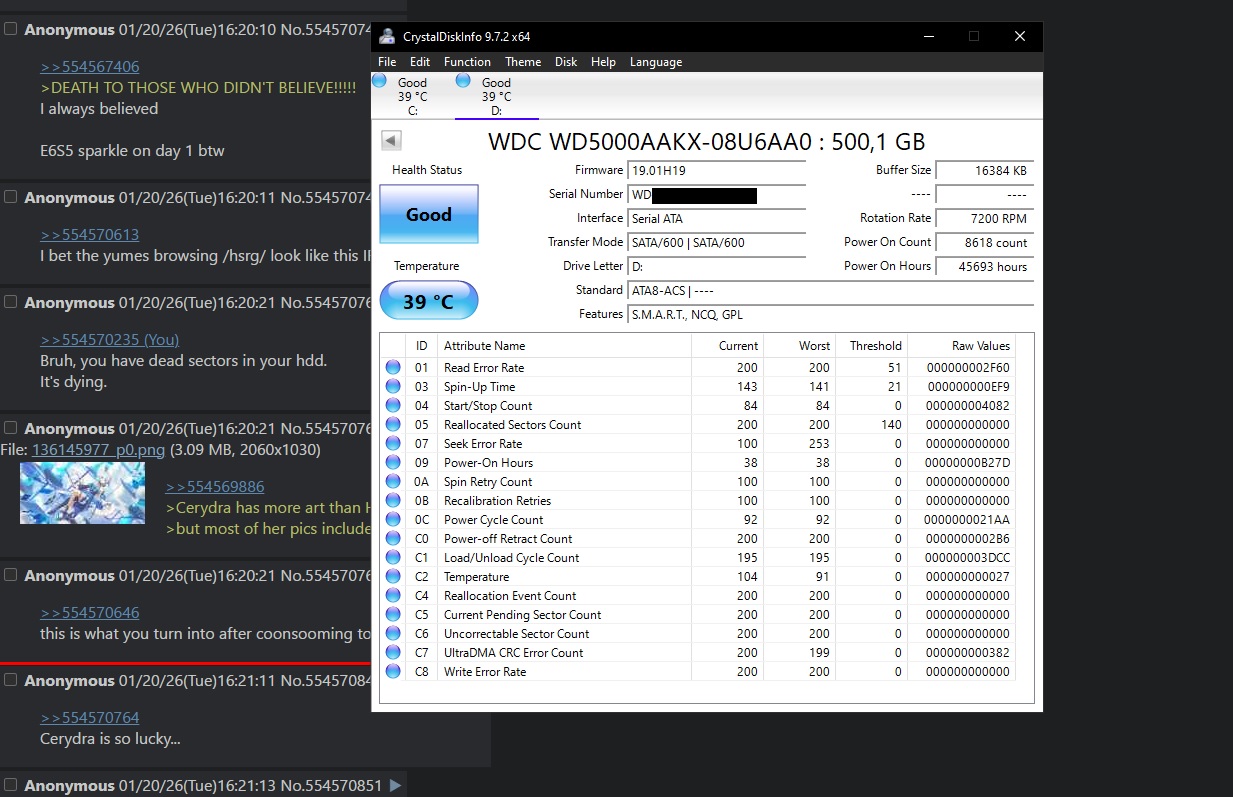This screenshot has width=1233, height=797.
Task: Follow the >>554570764 quote link
Action: tap(90, 718)
